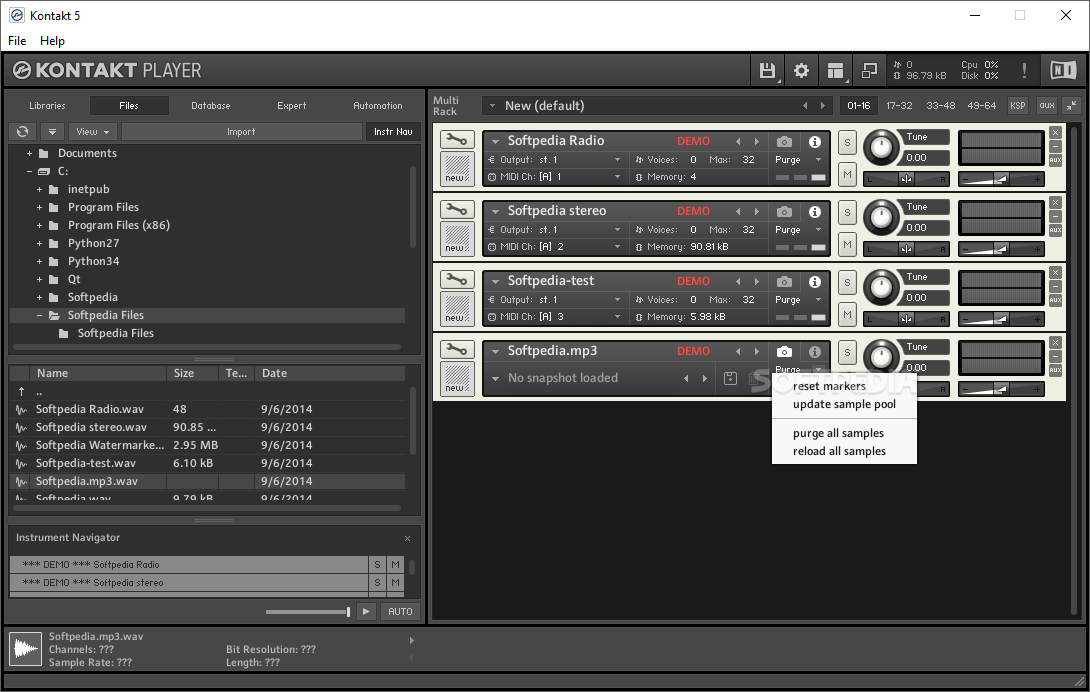Viewport: 1090px width, 692px height.
Task: Mute the Softpedia-test instrument
Action: pos(847,314)
